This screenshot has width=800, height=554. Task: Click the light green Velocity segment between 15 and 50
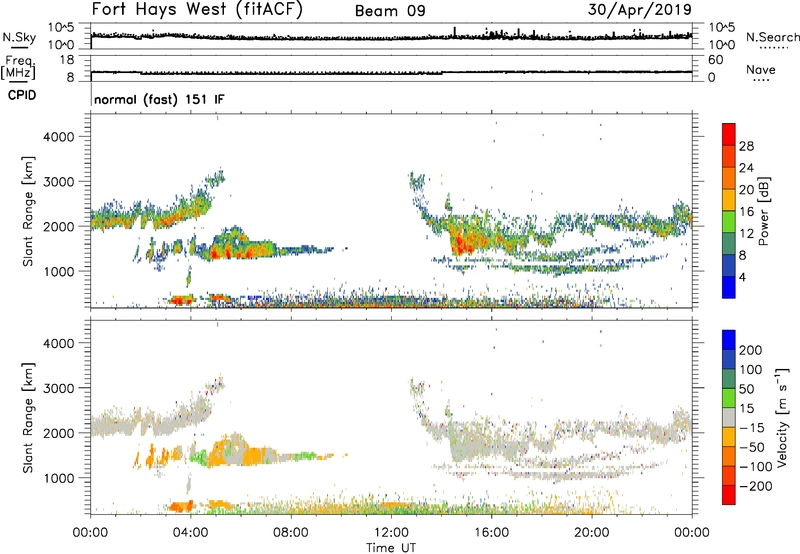[x=729, y=398]
